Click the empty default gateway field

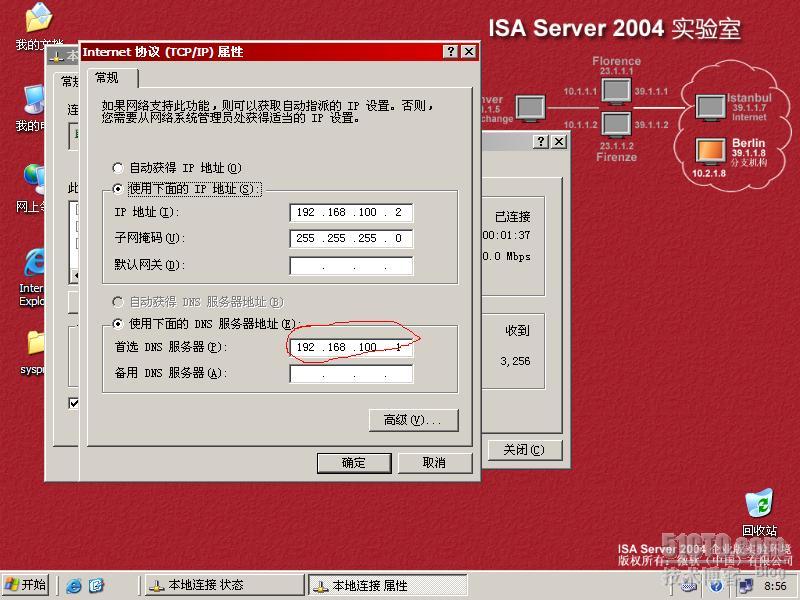click(x=351, y=265)
